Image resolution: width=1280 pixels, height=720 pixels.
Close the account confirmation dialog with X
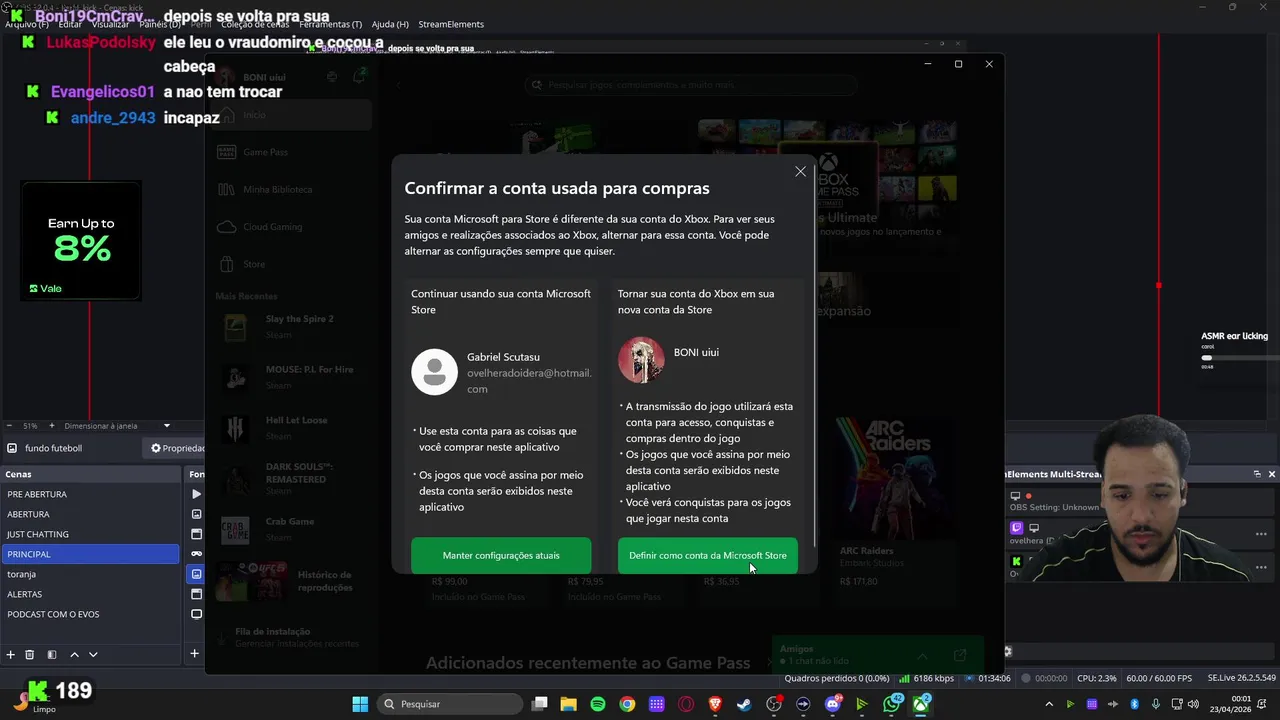click(x=800, y=172)
